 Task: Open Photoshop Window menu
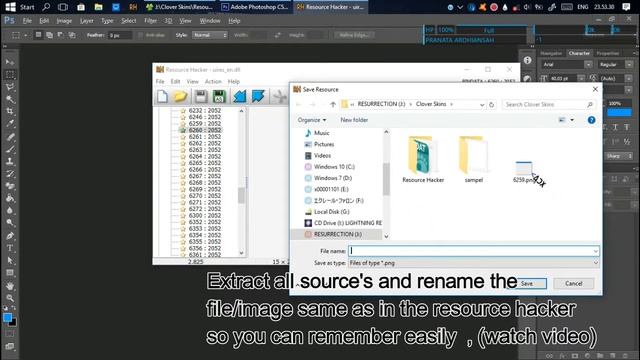pos(210,21)
